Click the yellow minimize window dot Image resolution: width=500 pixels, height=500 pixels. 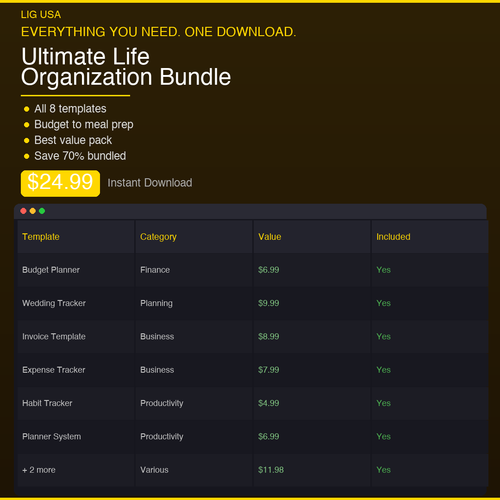coord(33,211)
